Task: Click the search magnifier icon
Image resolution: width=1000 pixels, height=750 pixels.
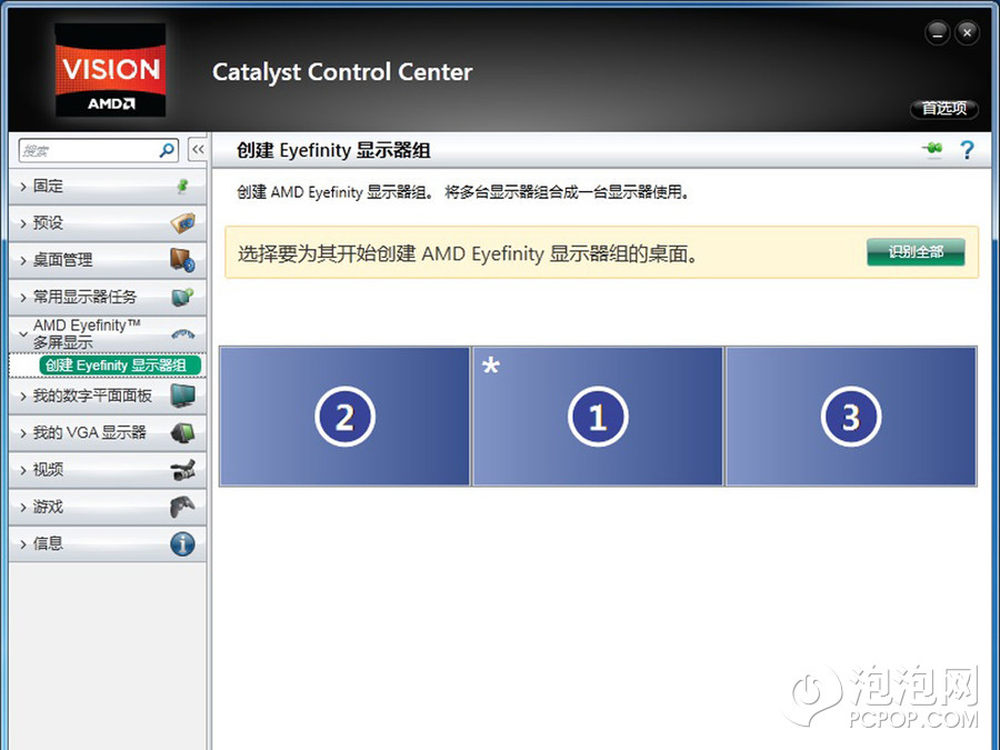Action: [x=167, y=151]
